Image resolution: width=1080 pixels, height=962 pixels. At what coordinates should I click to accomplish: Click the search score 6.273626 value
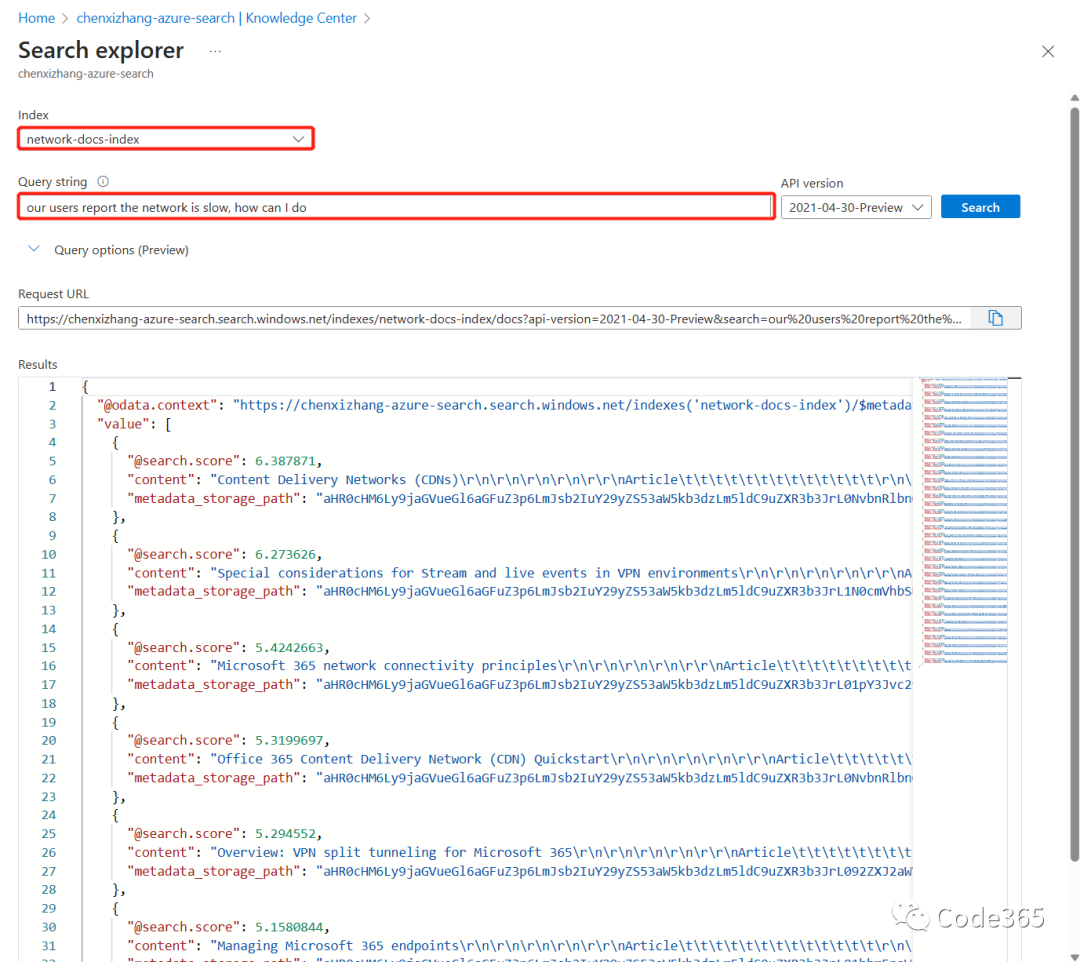285,554
